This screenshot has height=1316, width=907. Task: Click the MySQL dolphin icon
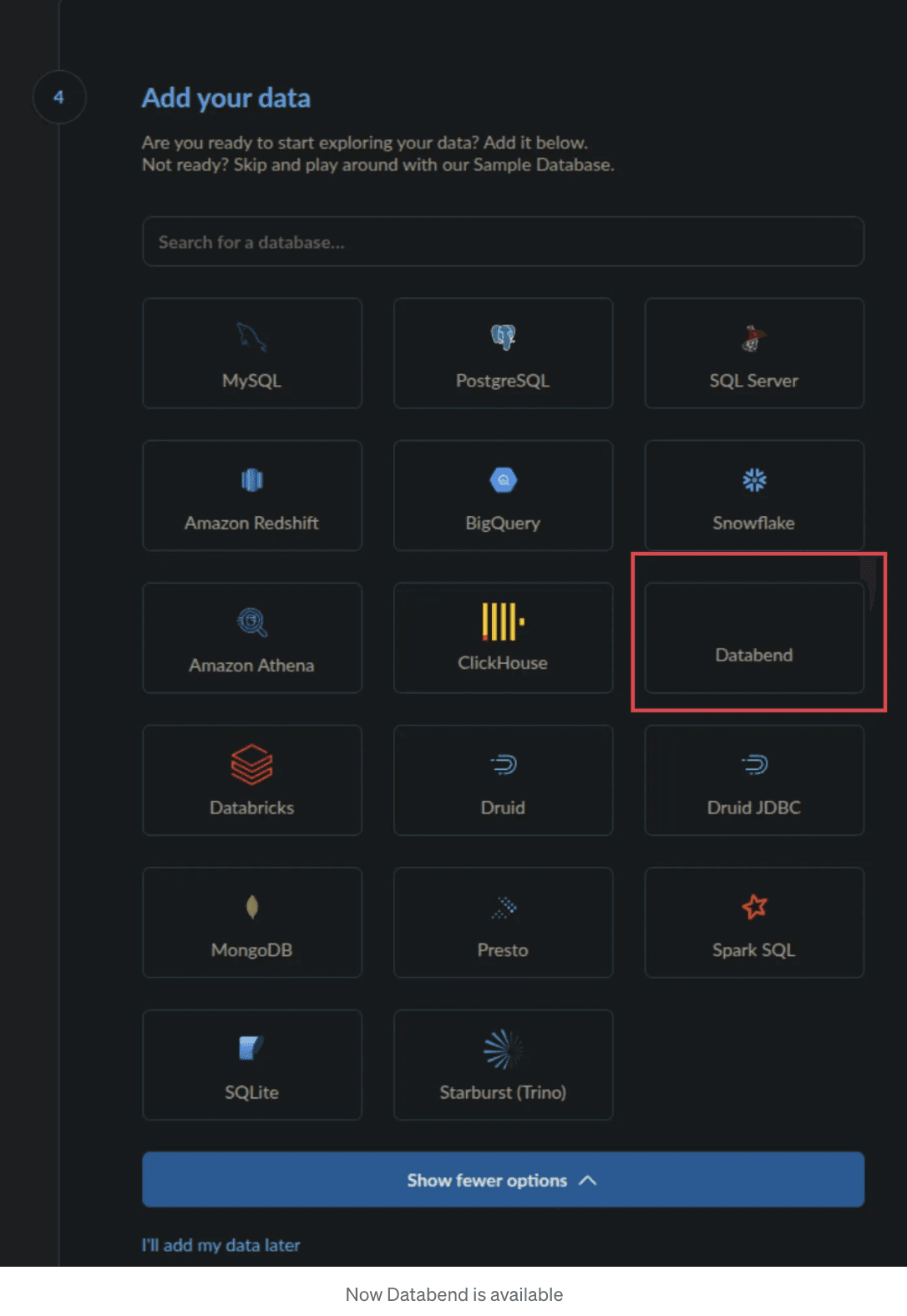coord(251,337)
